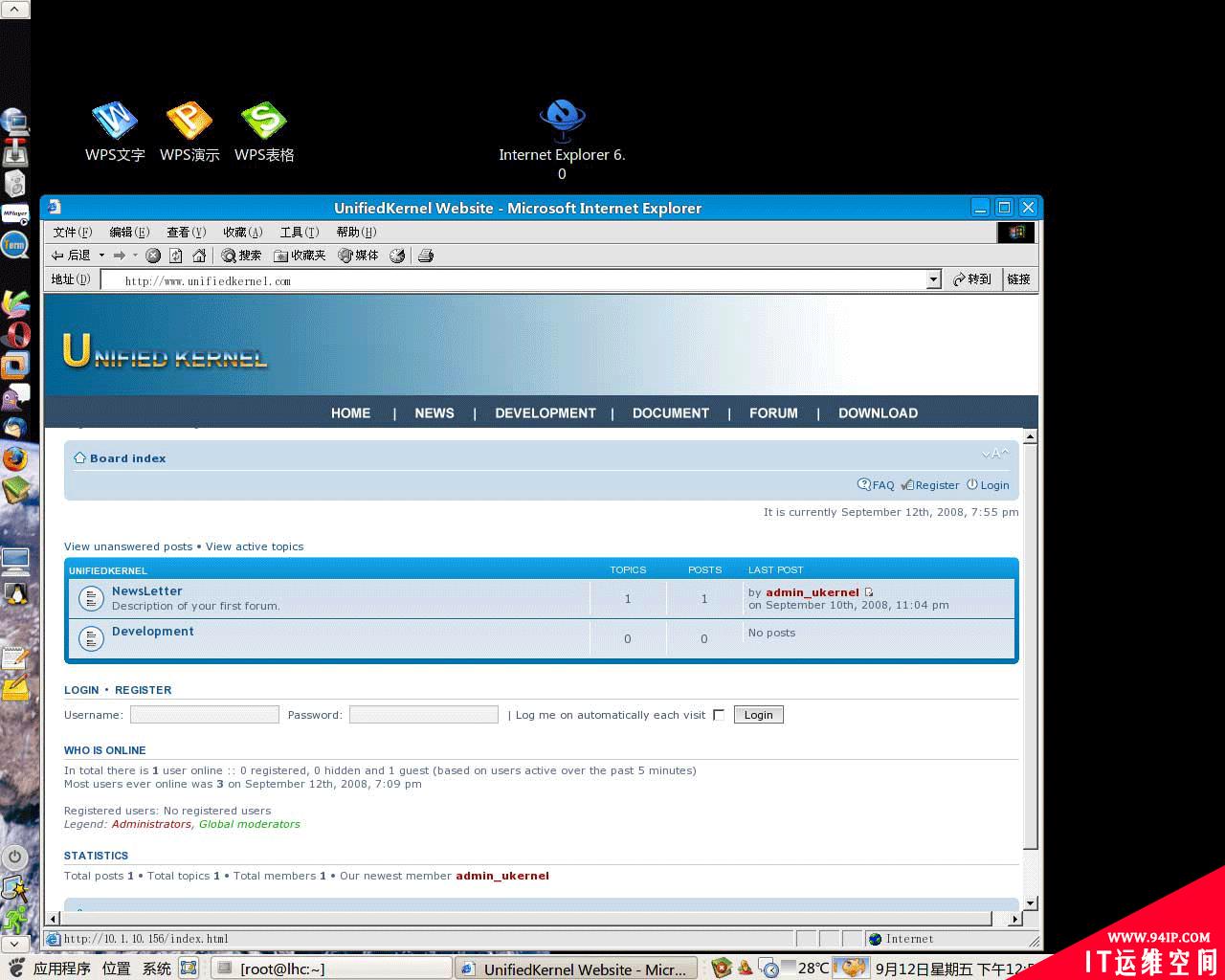Click the weather 28℃ applet in panel
Viewport: 1225px width, 980px height.
click(804, 969)
